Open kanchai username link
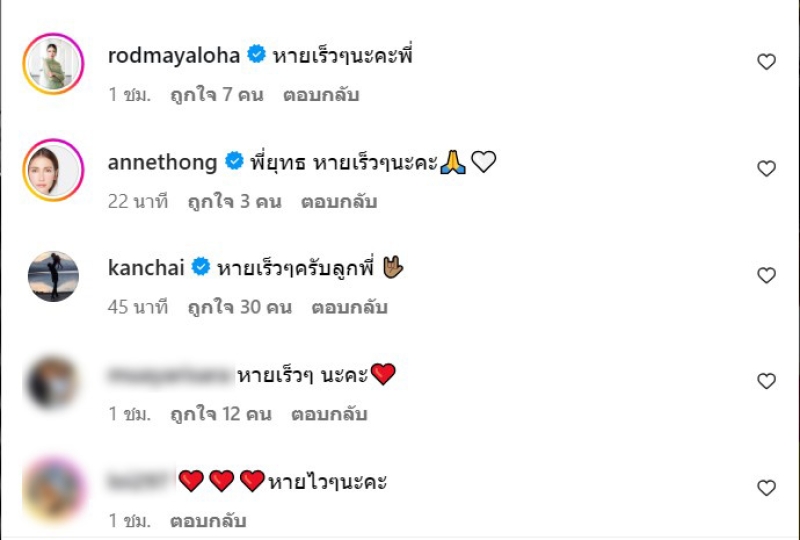 coord(146,267)
